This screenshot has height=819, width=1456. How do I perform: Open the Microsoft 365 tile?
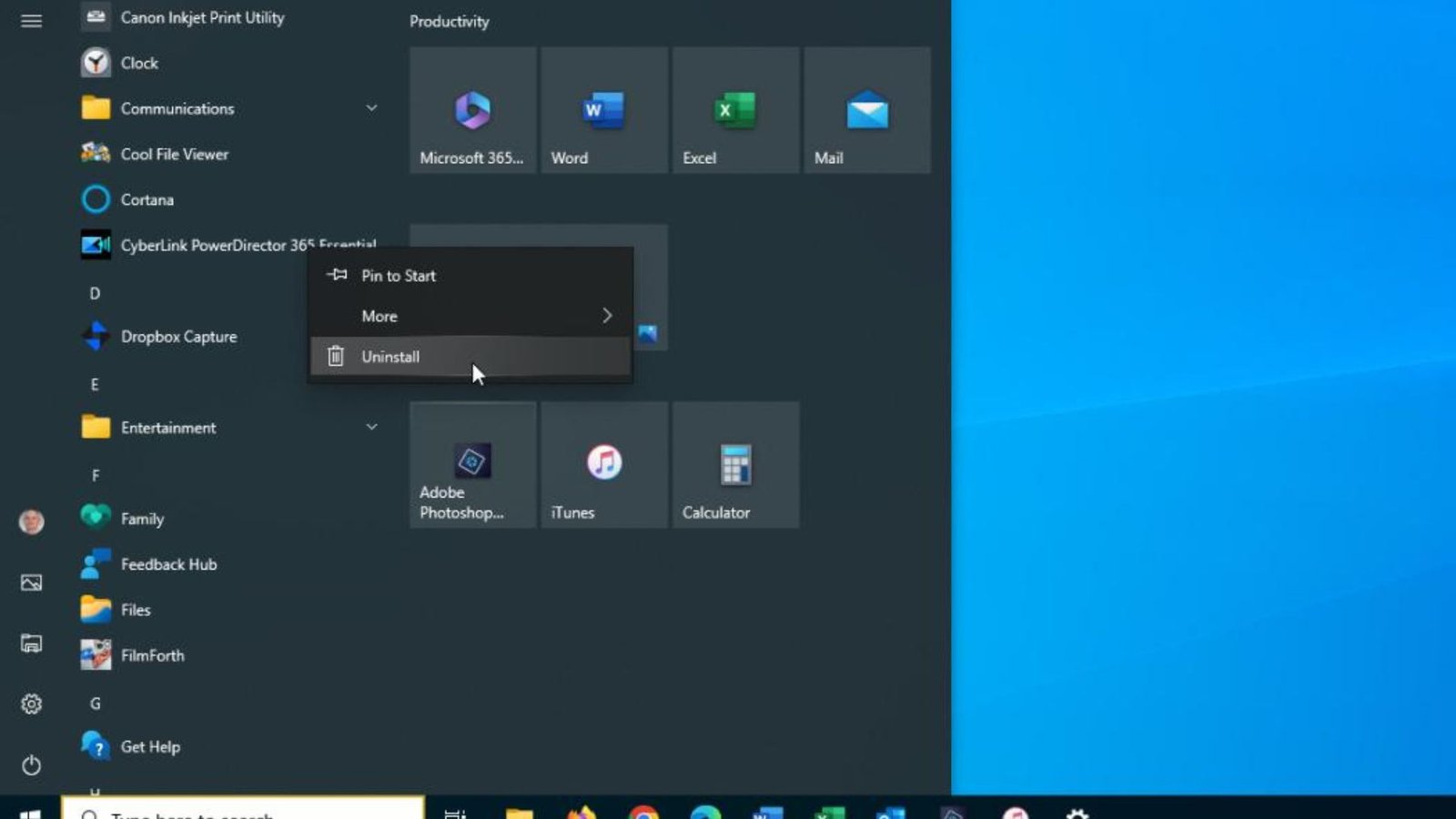[x=472, y=110]
